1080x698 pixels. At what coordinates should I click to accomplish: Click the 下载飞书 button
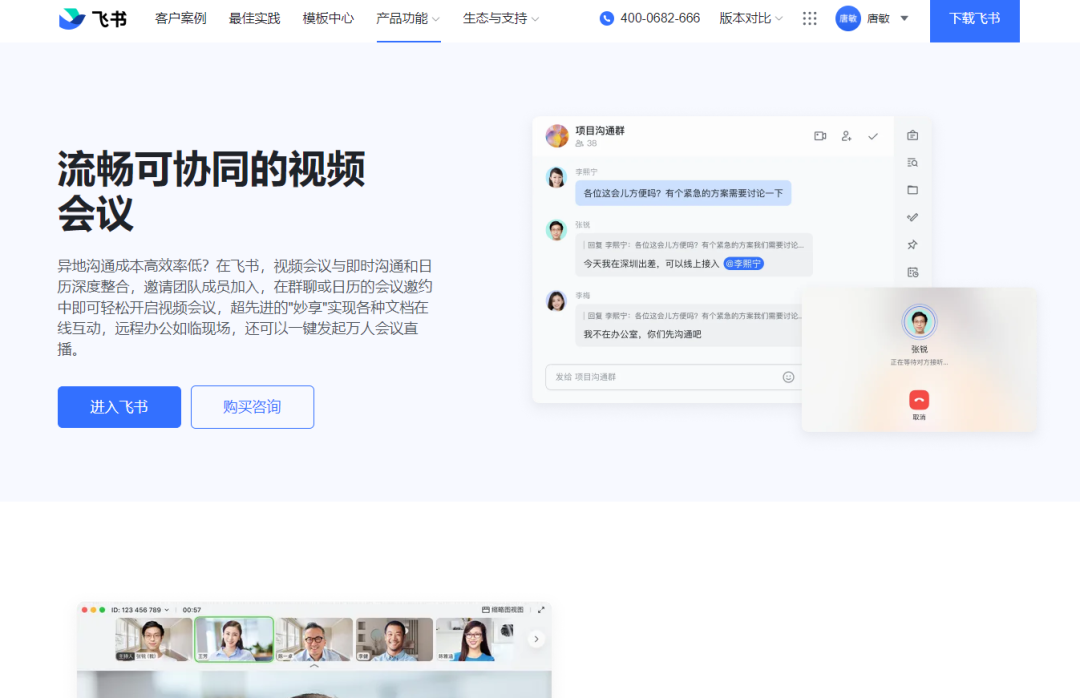pyautogui.click(x=975, y=19)
